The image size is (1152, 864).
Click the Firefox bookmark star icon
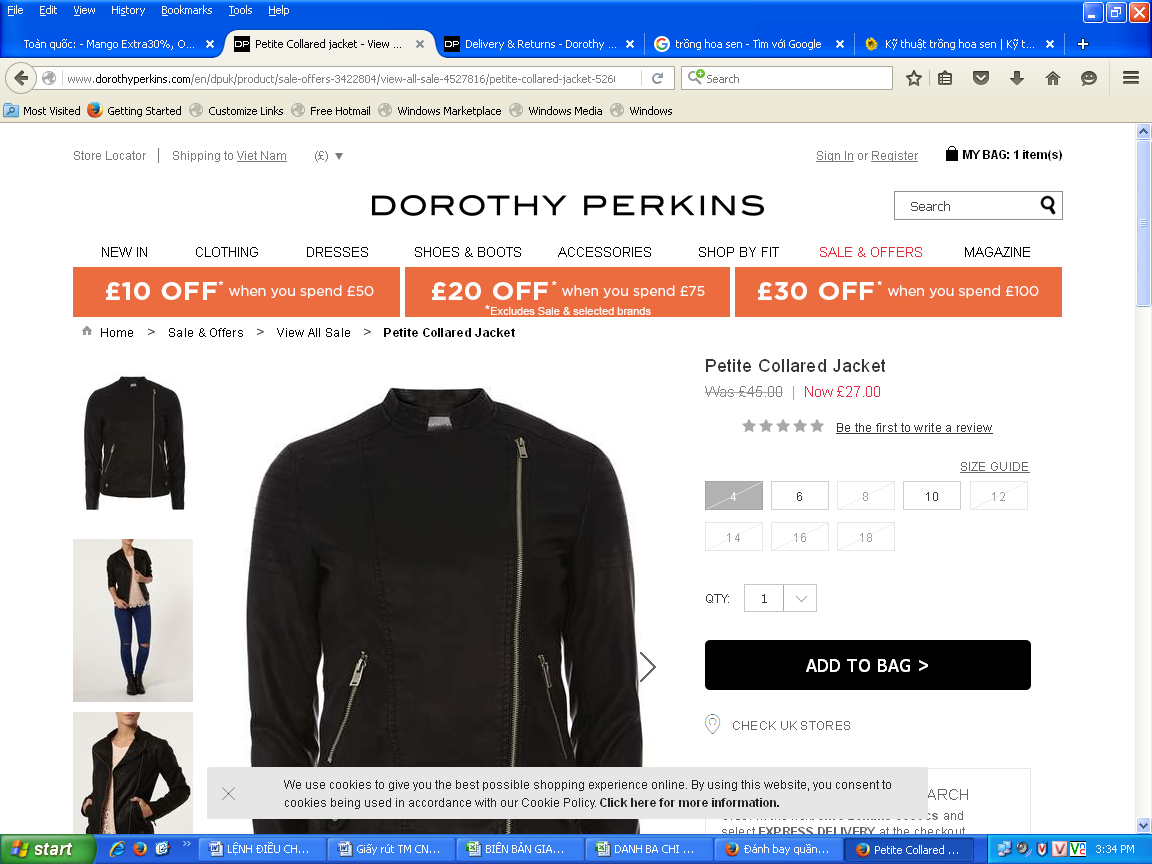pyautogui.click(x=913, y=78)
